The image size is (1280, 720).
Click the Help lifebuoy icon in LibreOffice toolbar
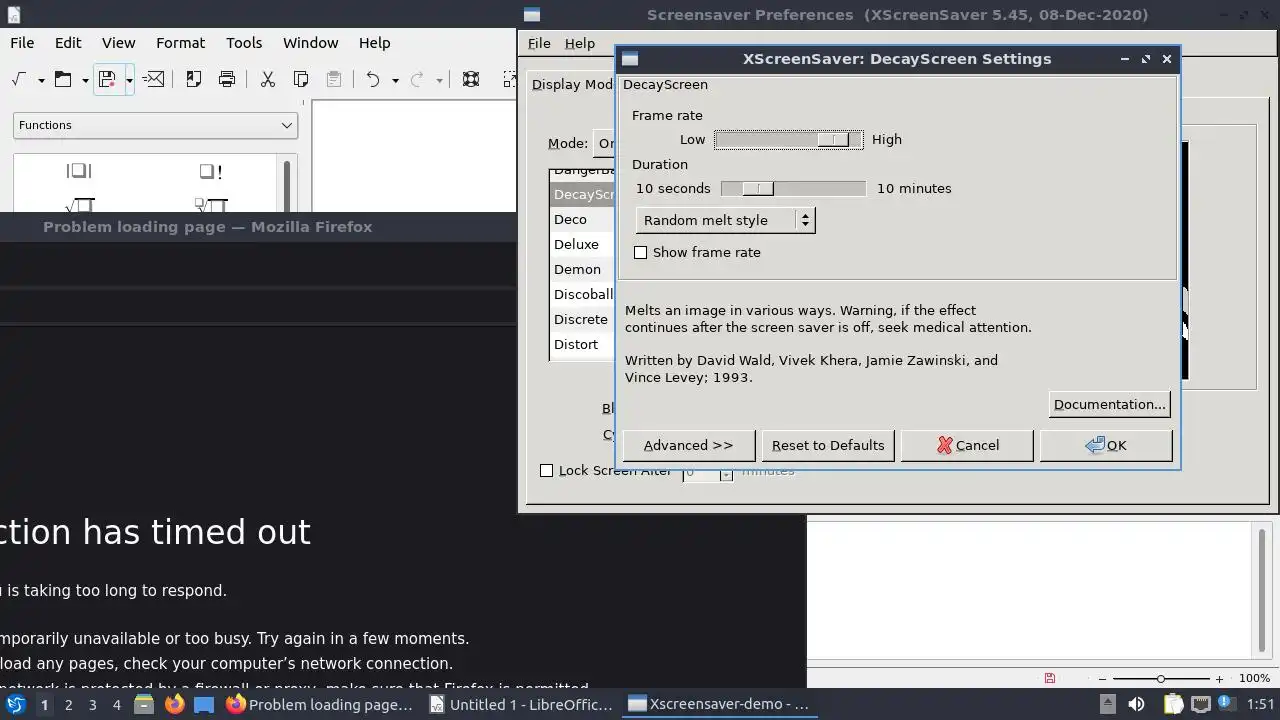coord(471,79)
